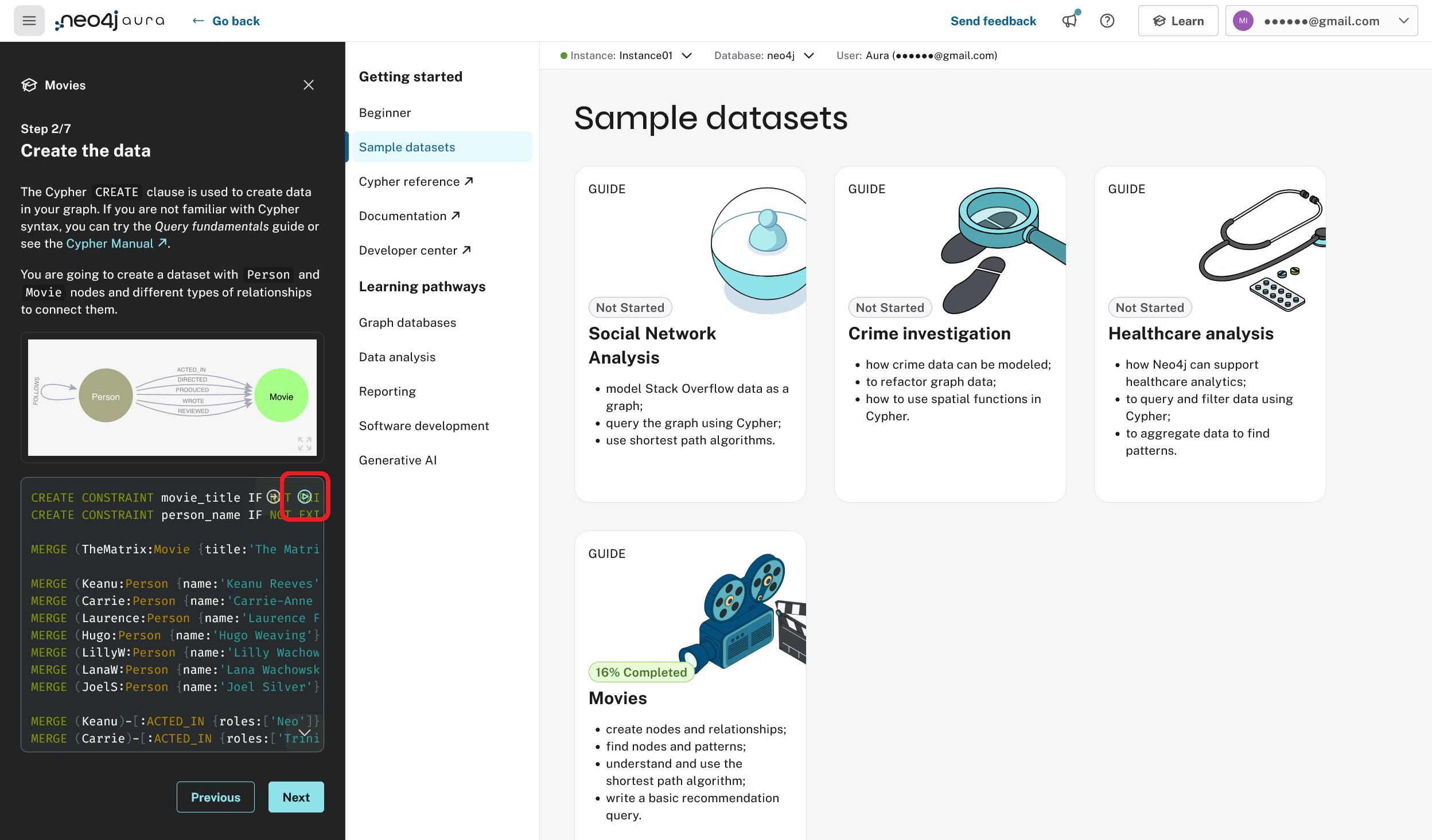Click the Crime investigation guide title

click(929, 334)
